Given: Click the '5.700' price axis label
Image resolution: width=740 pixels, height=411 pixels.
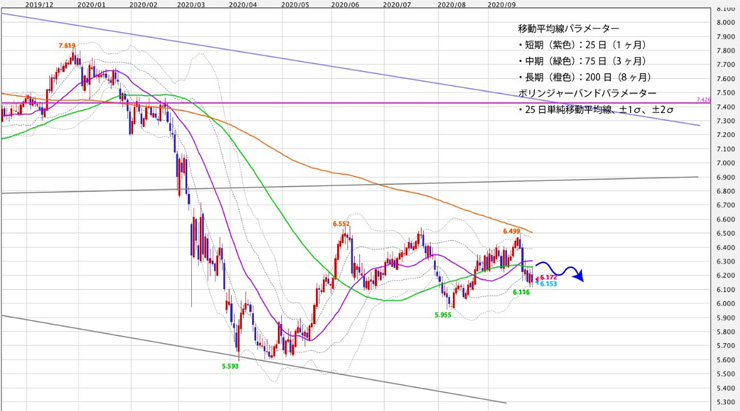Looking at the screenshot, I should click(725, 345).
